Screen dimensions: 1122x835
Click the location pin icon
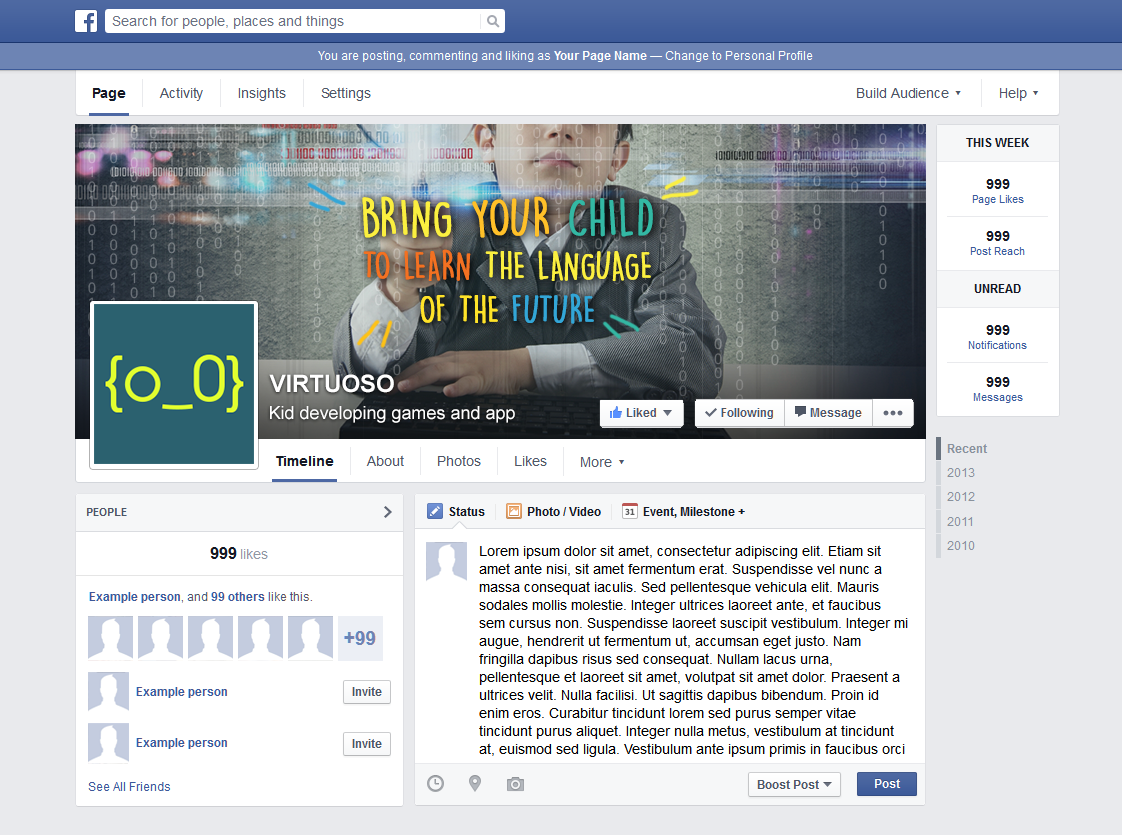click(x=475, y=784)
